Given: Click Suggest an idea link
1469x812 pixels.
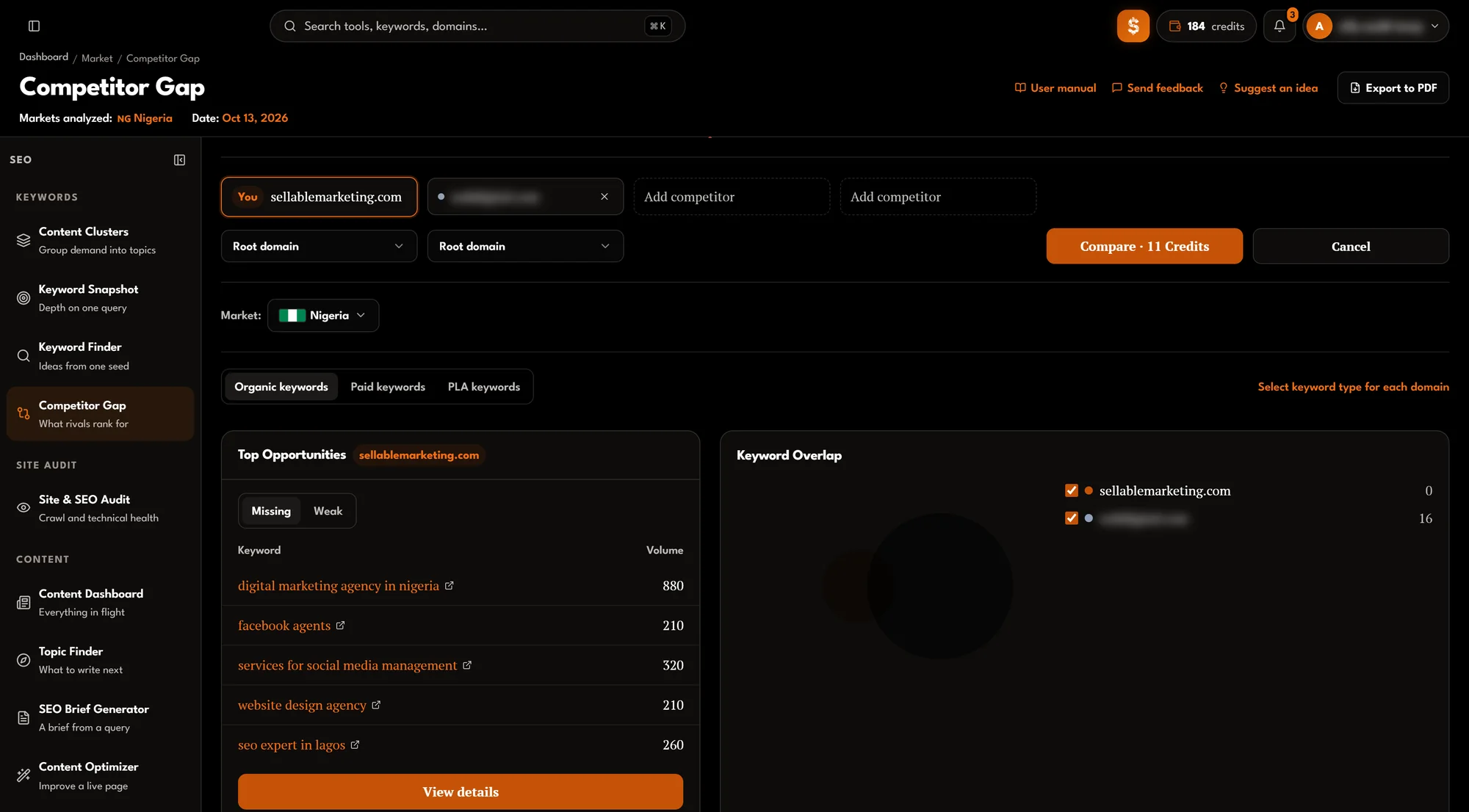Looking at the screenshot, I should pyautogui.click(x=1268, y=88).
